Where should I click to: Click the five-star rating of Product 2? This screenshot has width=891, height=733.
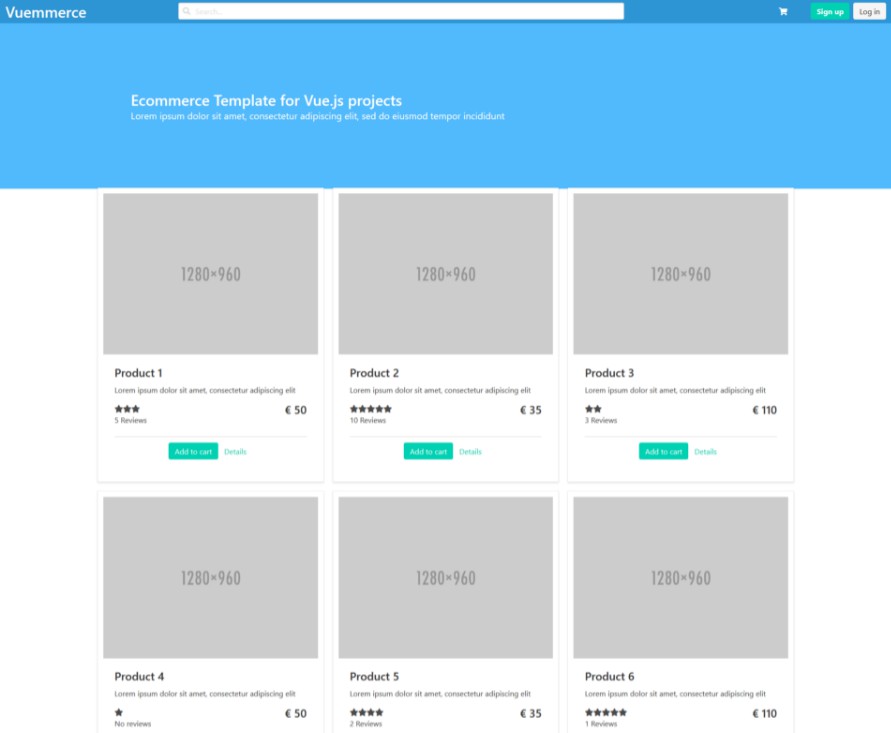tap(370, 409)
